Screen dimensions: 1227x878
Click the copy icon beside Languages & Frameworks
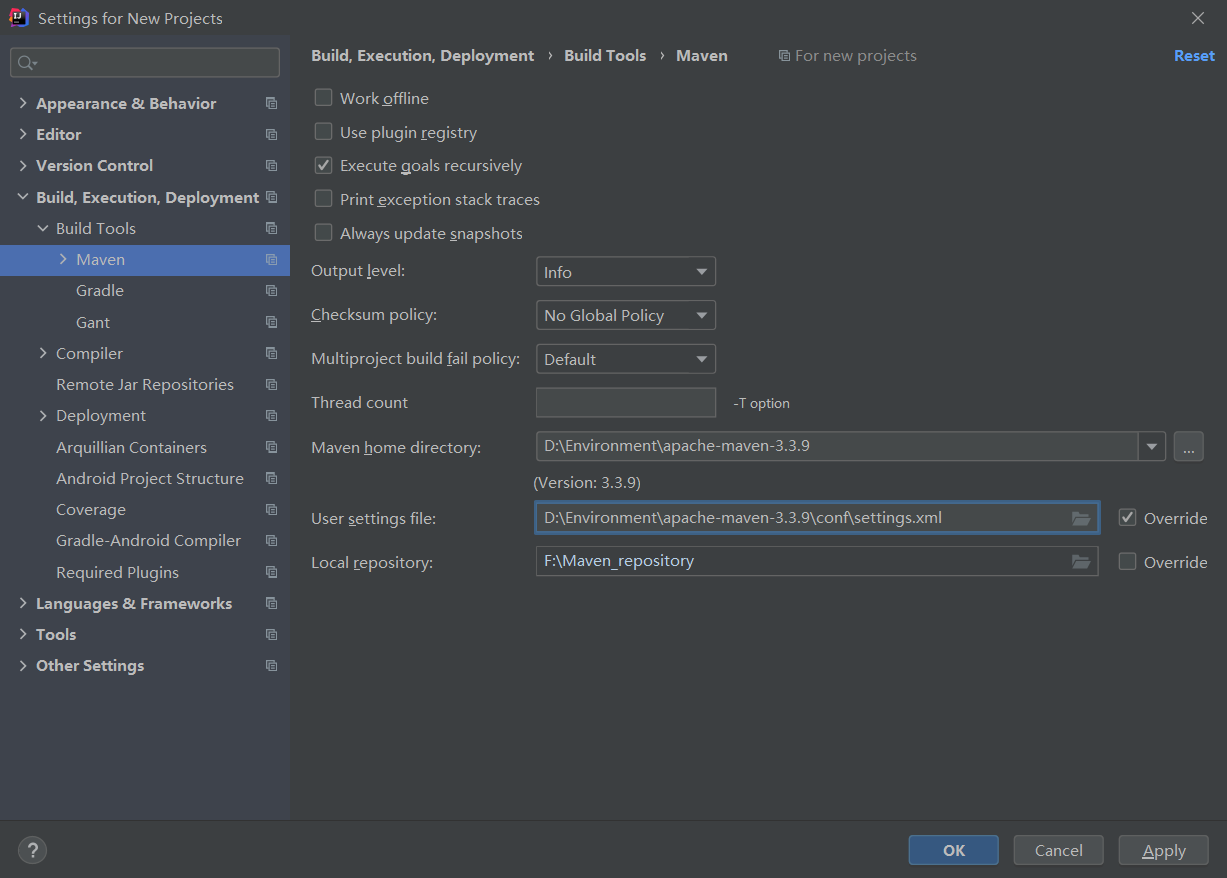[x=271, y=603]
